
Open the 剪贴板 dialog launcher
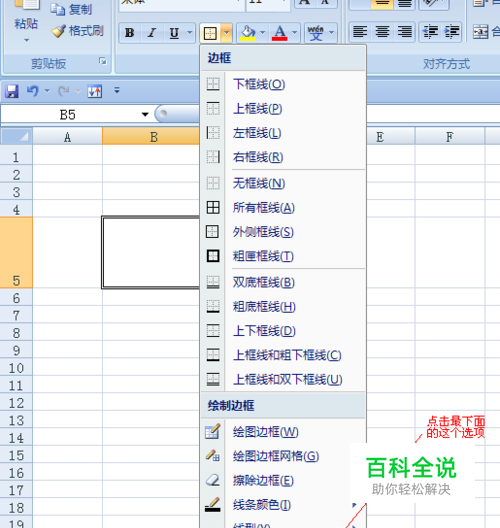click(103, 61)
